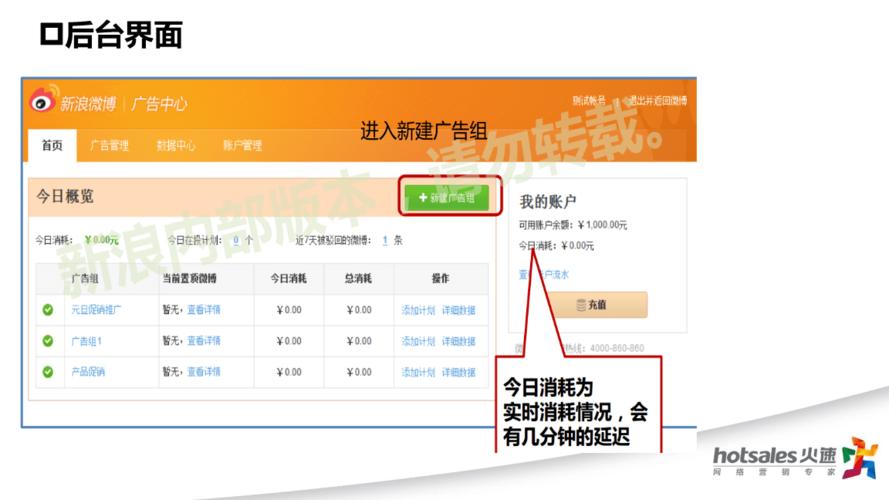
Task: Click green status check for 广告组1
Action: click(x=48, y=341)
